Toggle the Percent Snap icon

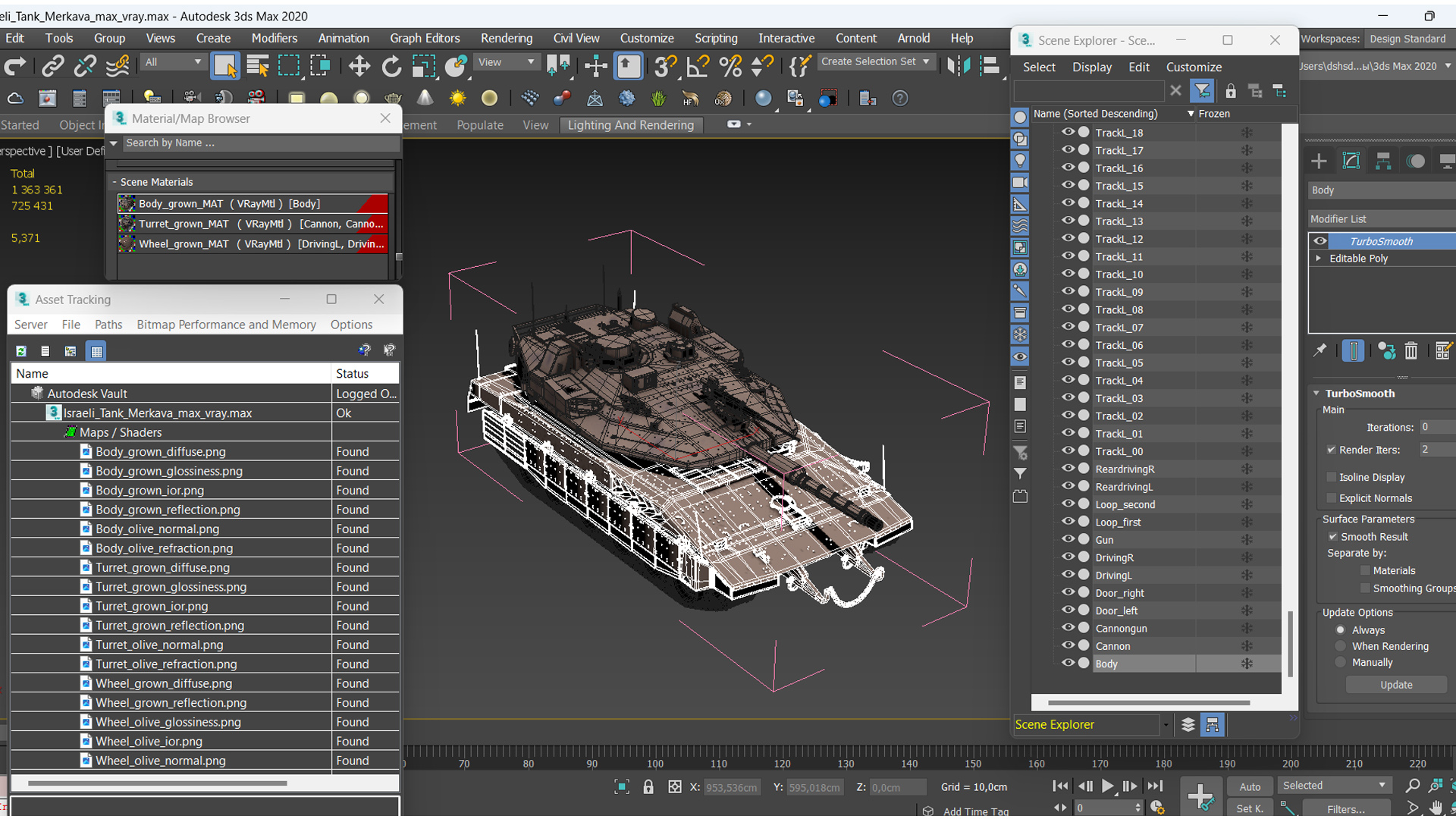730,66
